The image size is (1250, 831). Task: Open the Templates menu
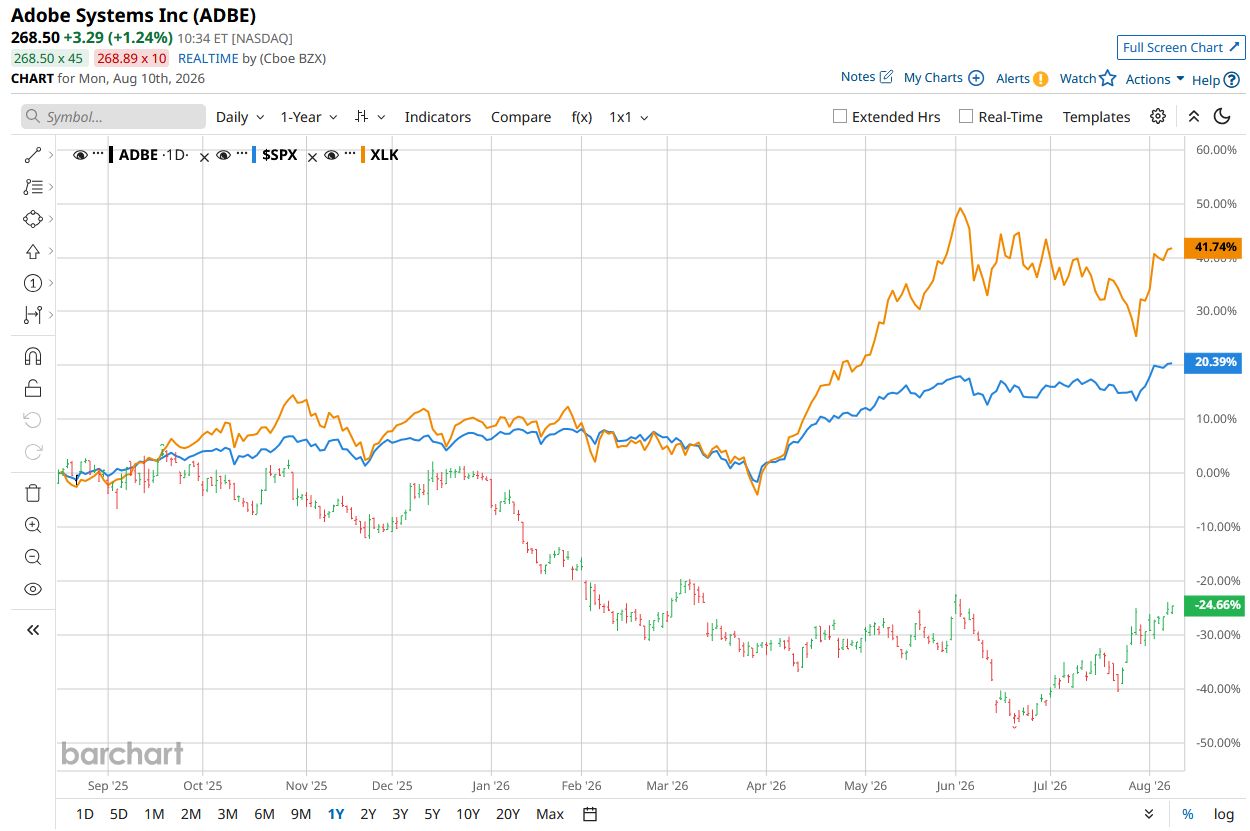1096,117
